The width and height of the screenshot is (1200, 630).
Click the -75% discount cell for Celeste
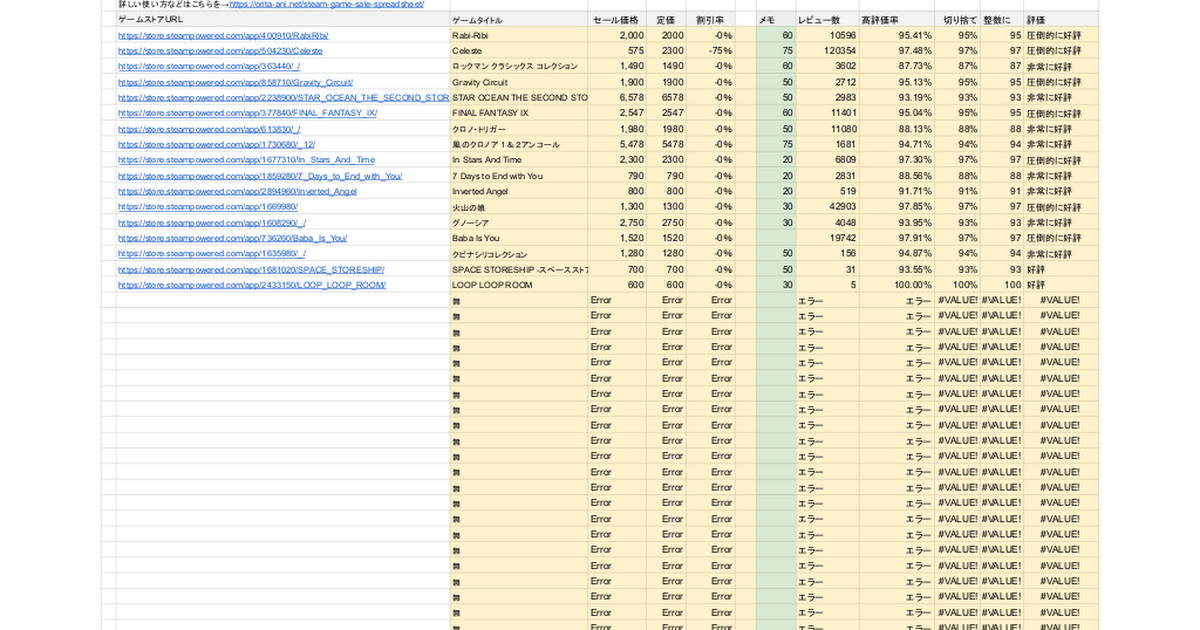click(719, 51)
